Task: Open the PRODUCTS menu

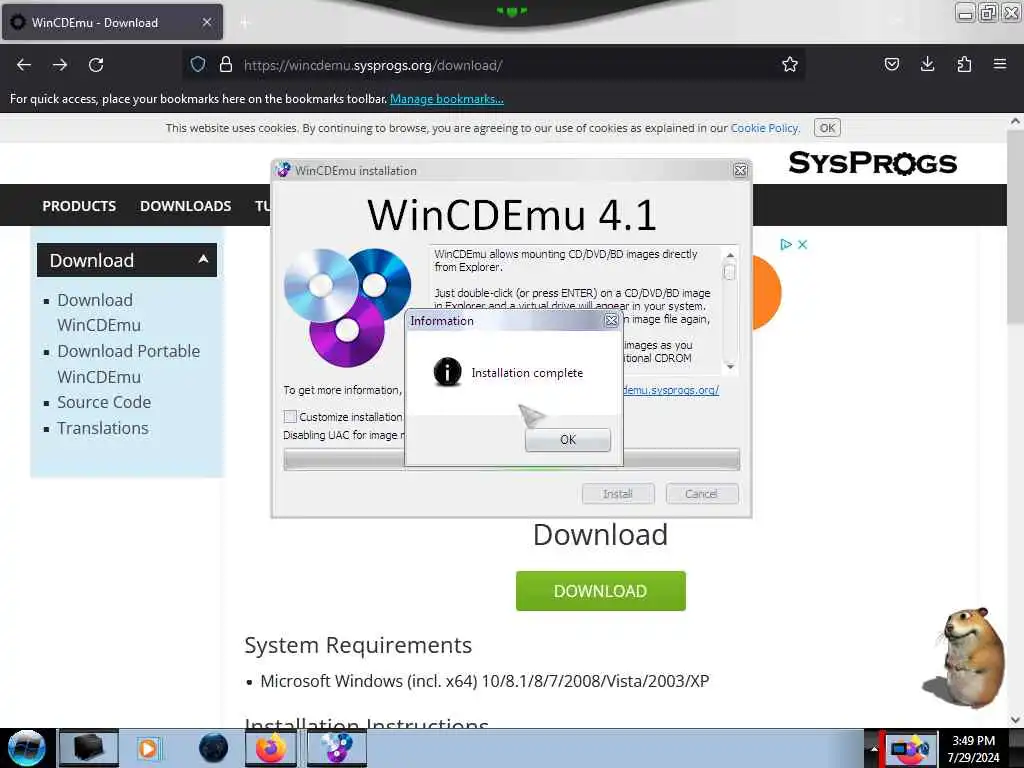Action: [x=79, y=206]
